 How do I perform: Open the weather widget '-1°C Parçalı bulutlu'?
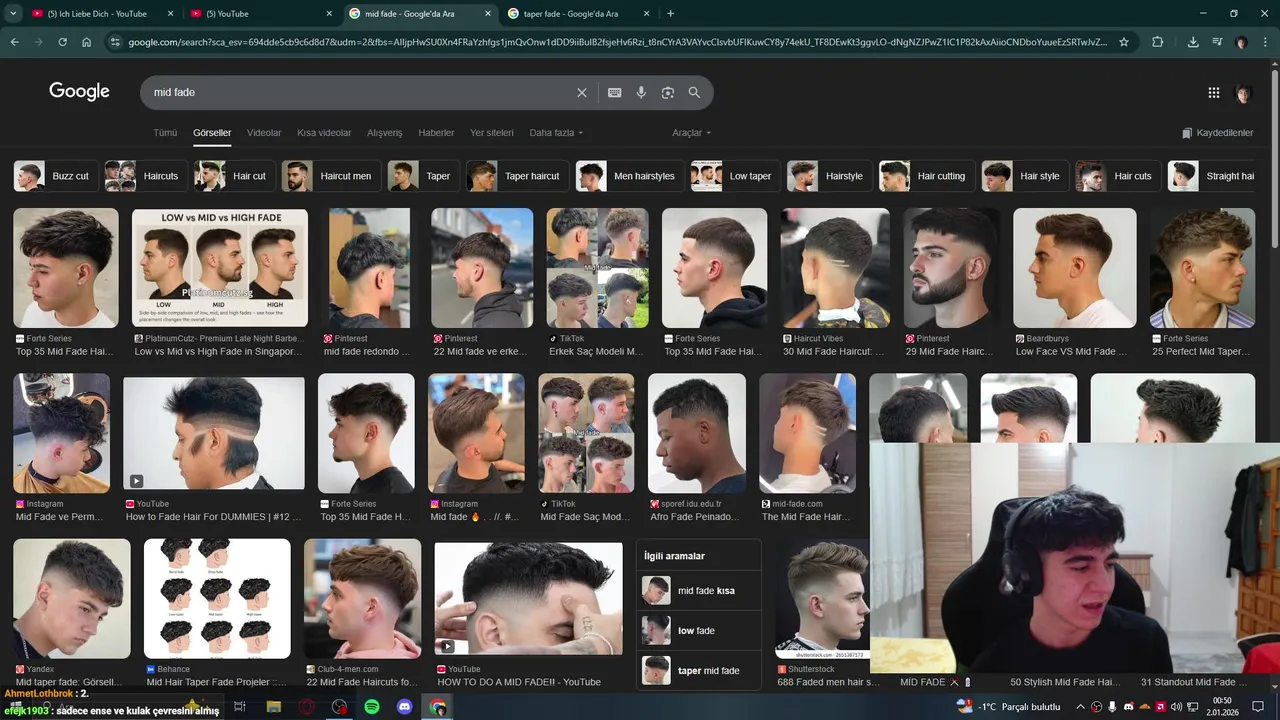tap(1008, 707)
